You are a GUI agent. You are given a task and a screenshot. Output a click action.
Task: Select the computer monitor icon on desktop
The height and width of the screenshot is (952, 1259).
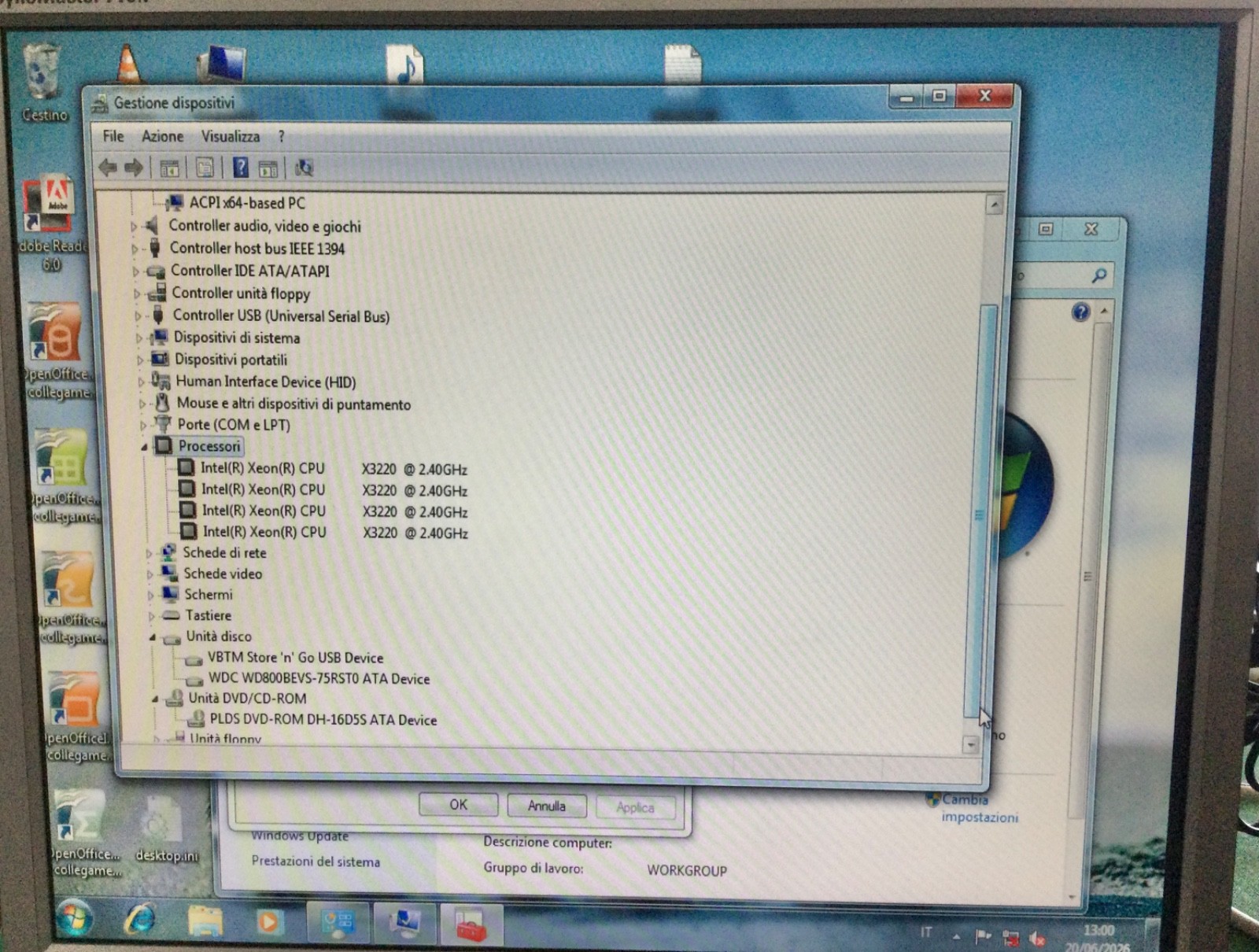pyautogui.click(x=223, y=65)
